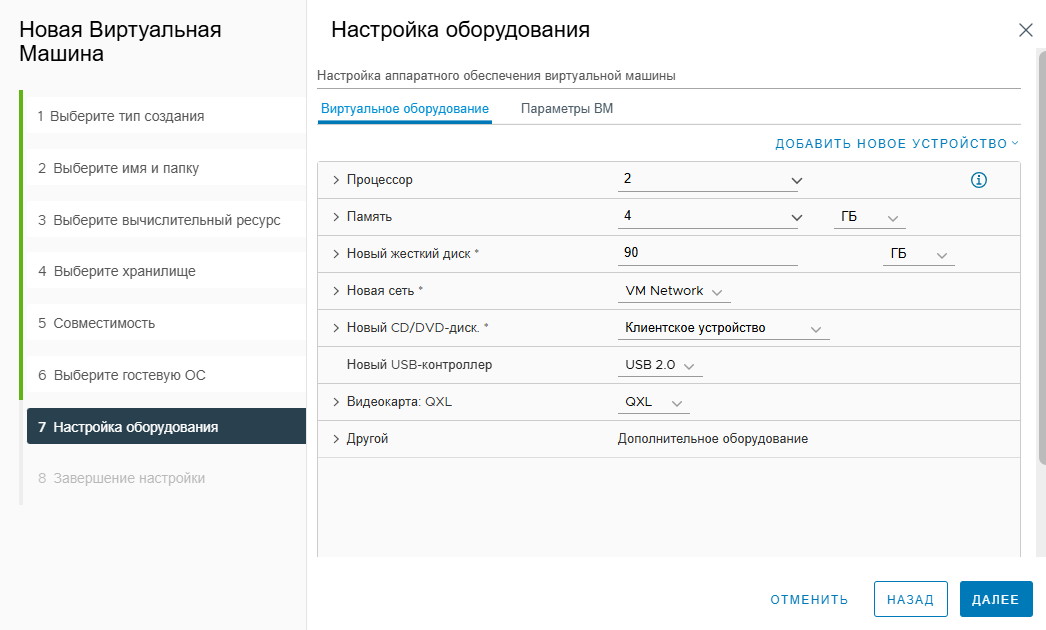Go to step 4 Выберите хранилище
1046x630 pixels.
(165, 270)
